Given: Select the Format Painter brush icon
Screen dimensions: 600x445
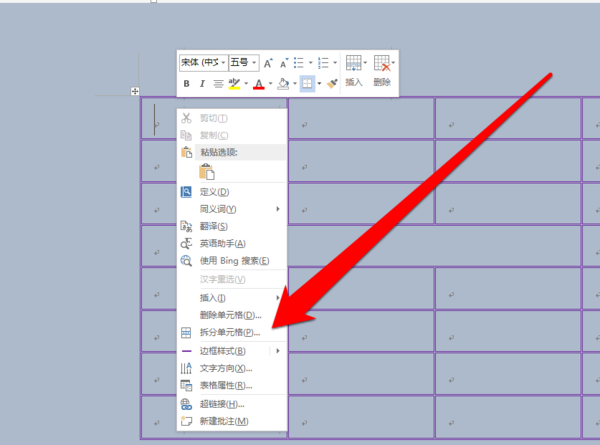Looking at the screenshot, I should coord(332,83).
